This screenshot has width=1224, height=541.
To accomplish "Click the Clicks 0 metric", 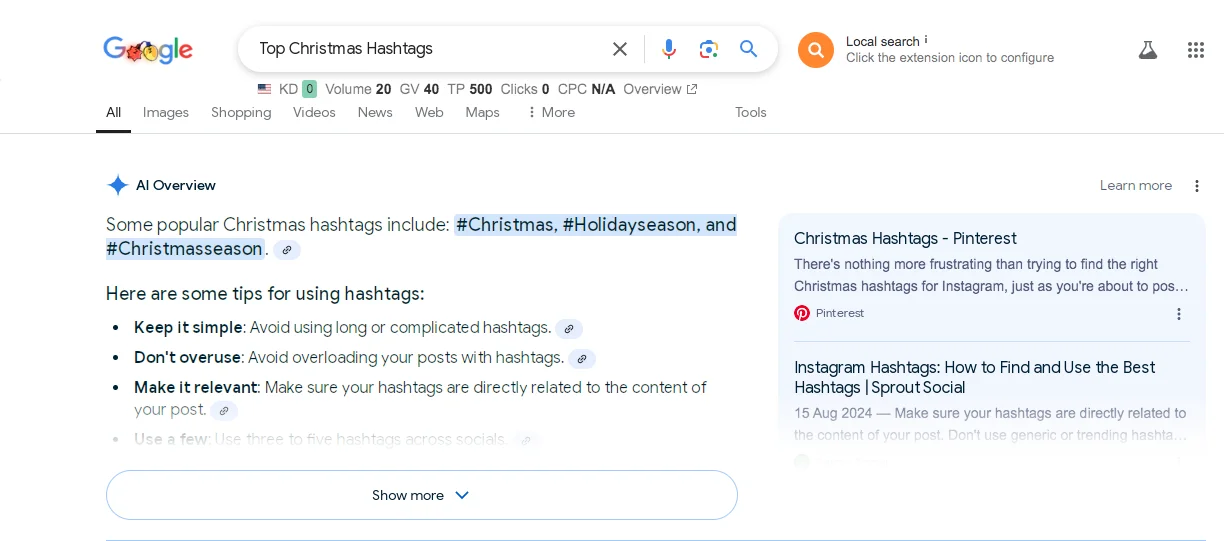I will [x=525, y=89].
